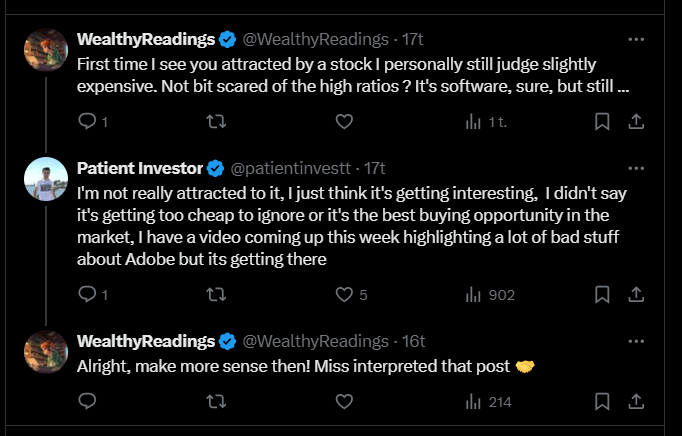View analytics showing 214 views
This screenshot has width=682, height=436.
[488, 402]
